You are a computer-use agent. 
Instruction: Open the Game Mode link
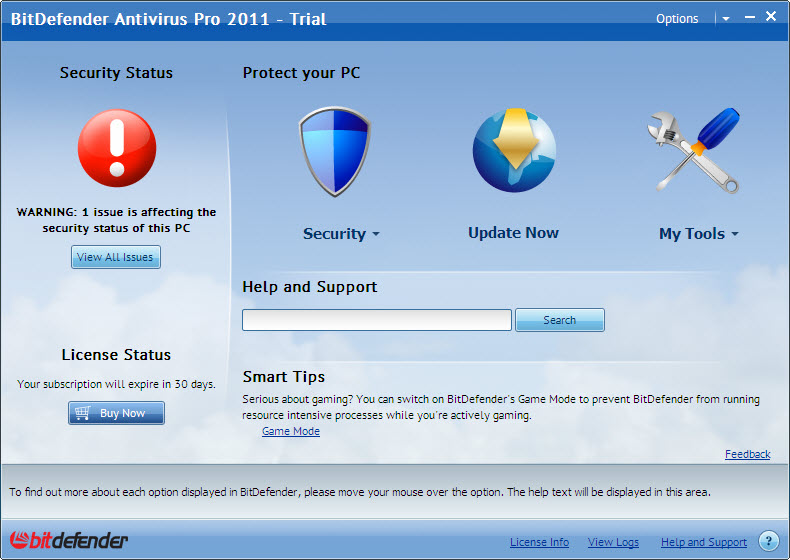[291, 431]
